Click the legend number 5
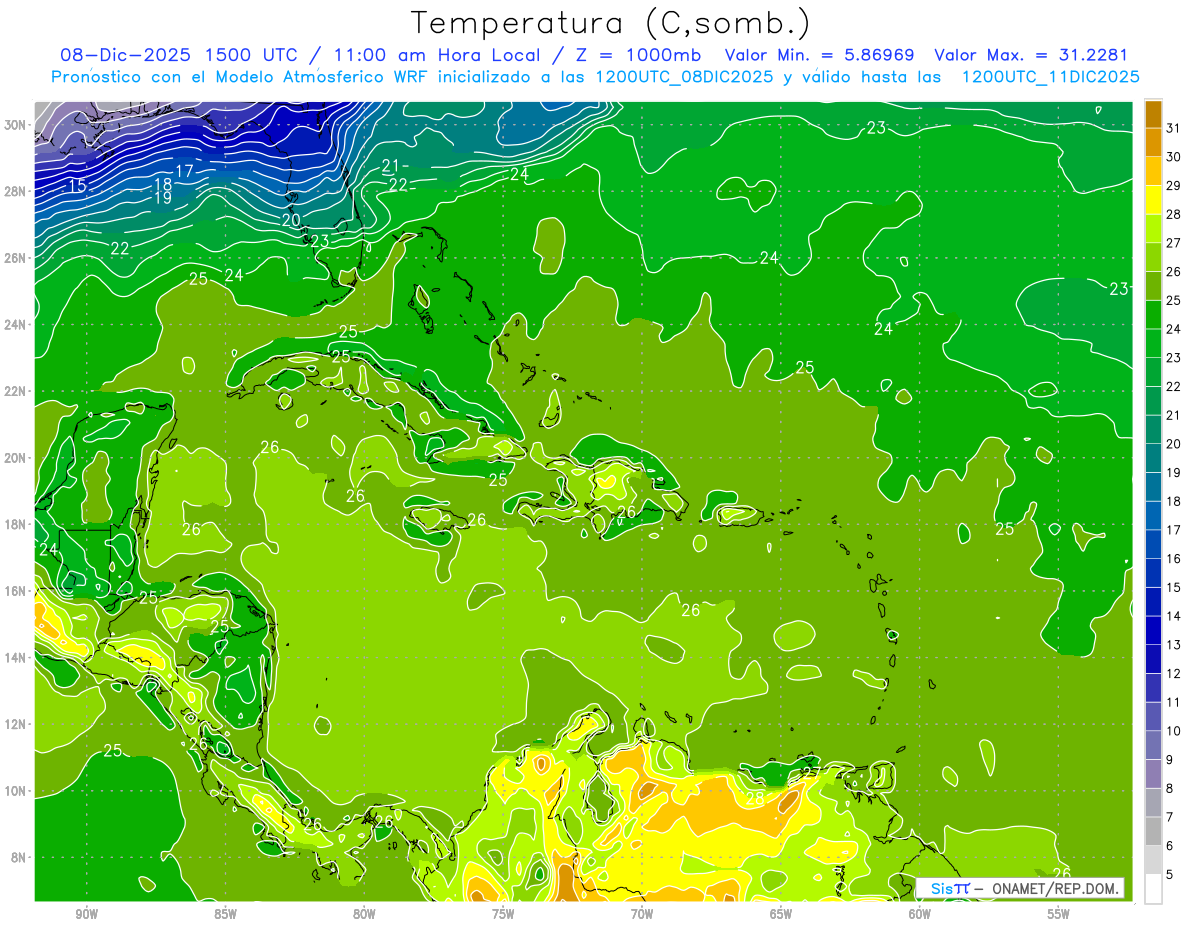Viewport: 1200px width, 927px height. click(x=1170, y=874)
